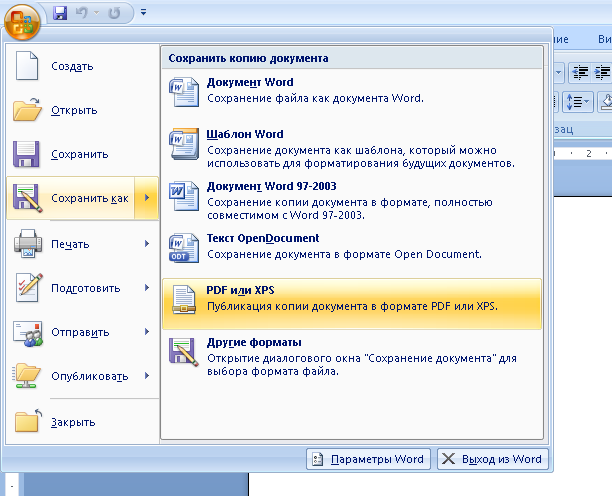Select Сохранить как menu label
Viewport: 612px width, 496px height.
point(90,198)
